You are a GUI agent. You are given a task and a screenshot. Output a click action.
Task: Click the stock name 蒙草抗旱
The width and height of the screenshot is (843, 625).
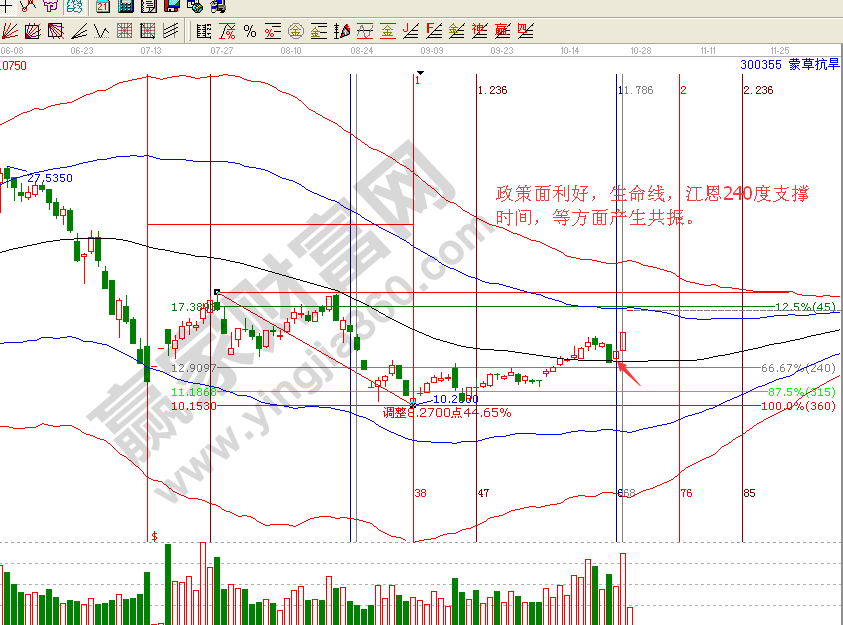click(815, 65)
